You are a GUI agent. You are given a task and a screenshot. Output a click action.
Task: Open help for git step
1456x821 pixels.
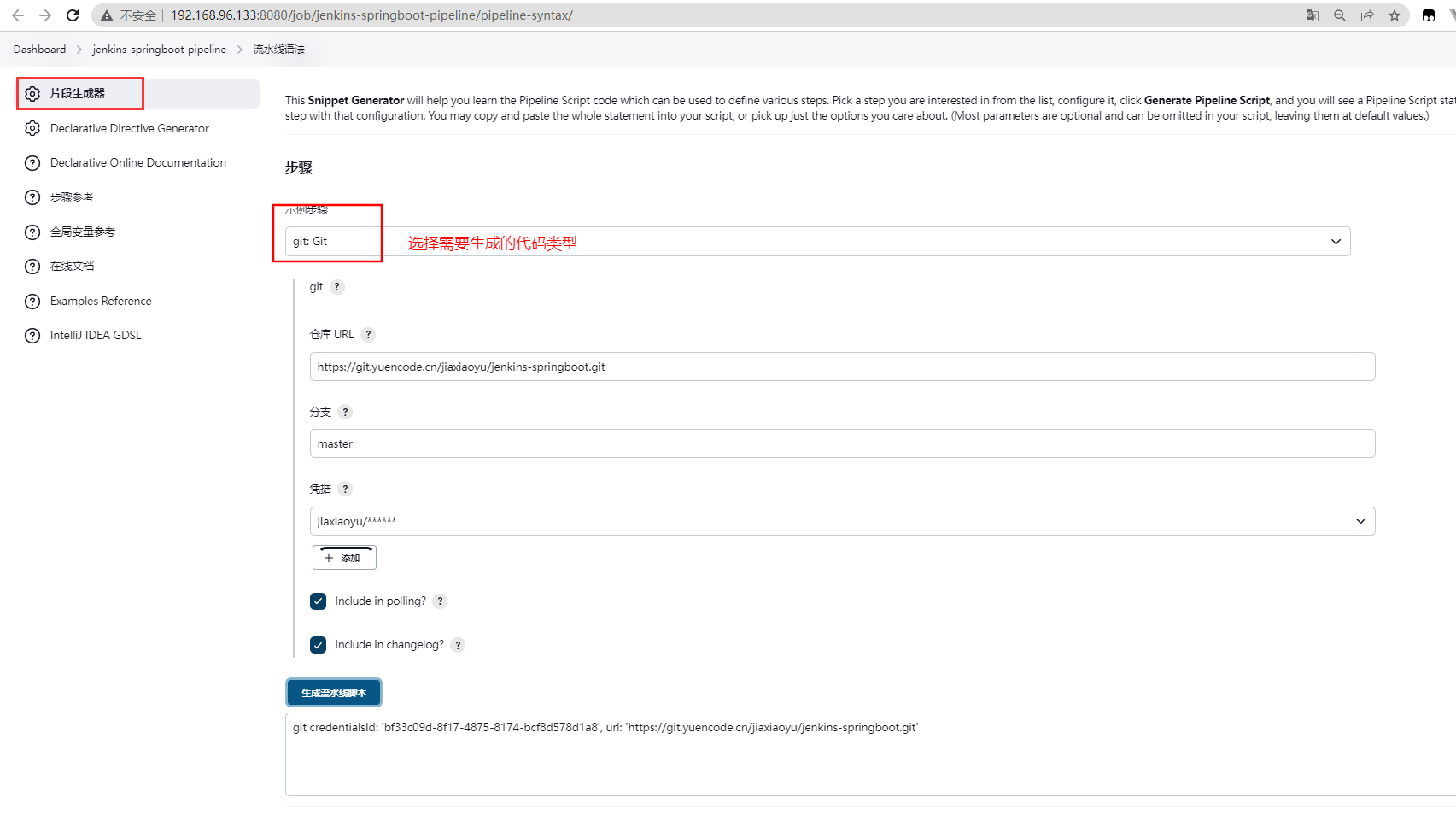tap(337, 287)
